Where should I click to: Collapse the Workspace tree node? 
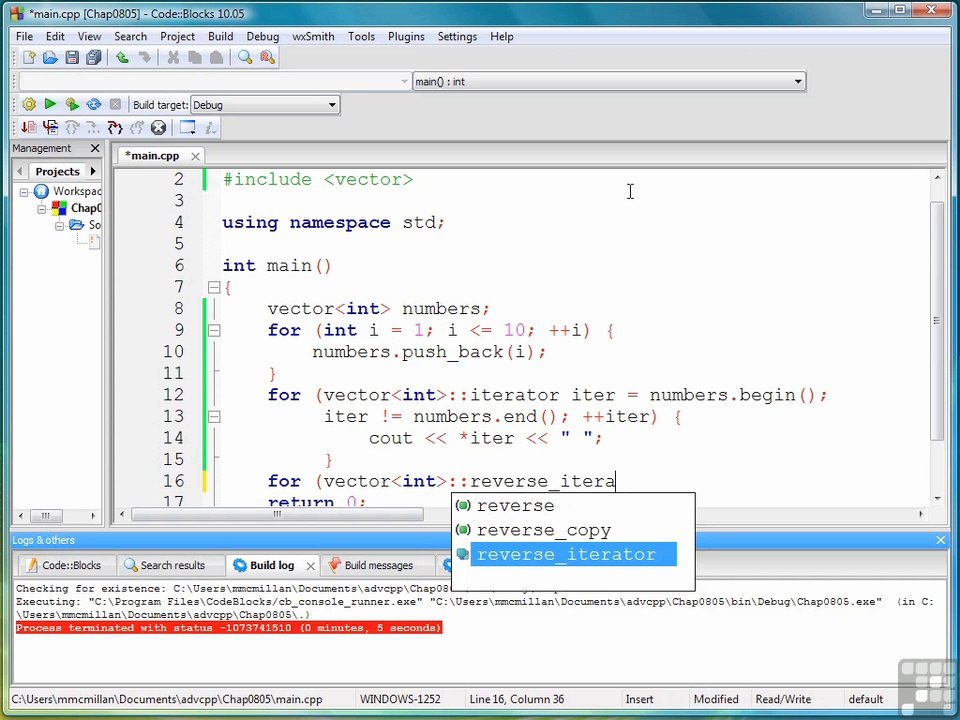tap(24, 192)
